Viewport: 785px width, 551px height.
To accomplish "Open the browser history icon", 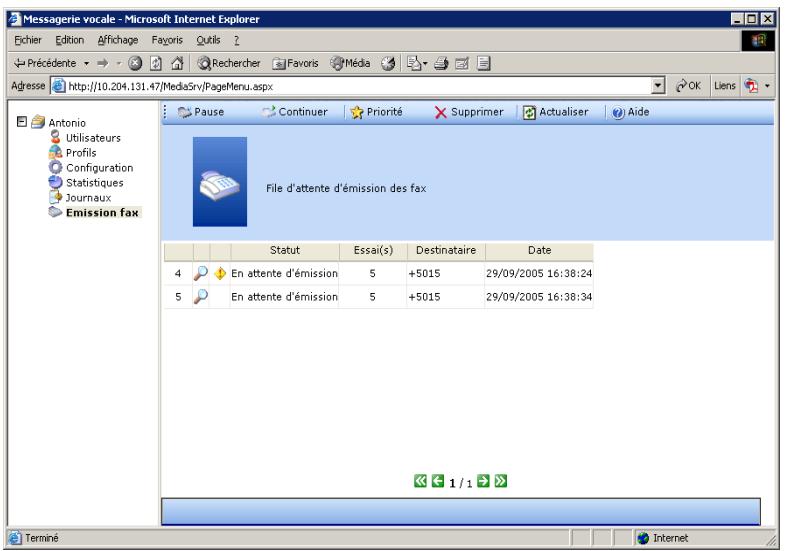I will tap(388, 63).
